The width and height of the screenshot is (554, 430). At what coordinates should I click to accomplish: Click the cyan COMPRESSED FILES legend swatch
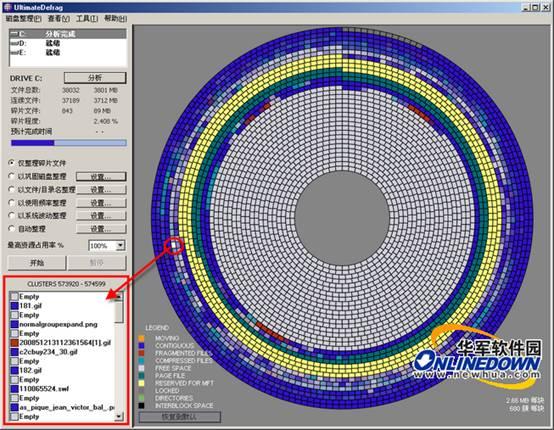coord(141,361)
